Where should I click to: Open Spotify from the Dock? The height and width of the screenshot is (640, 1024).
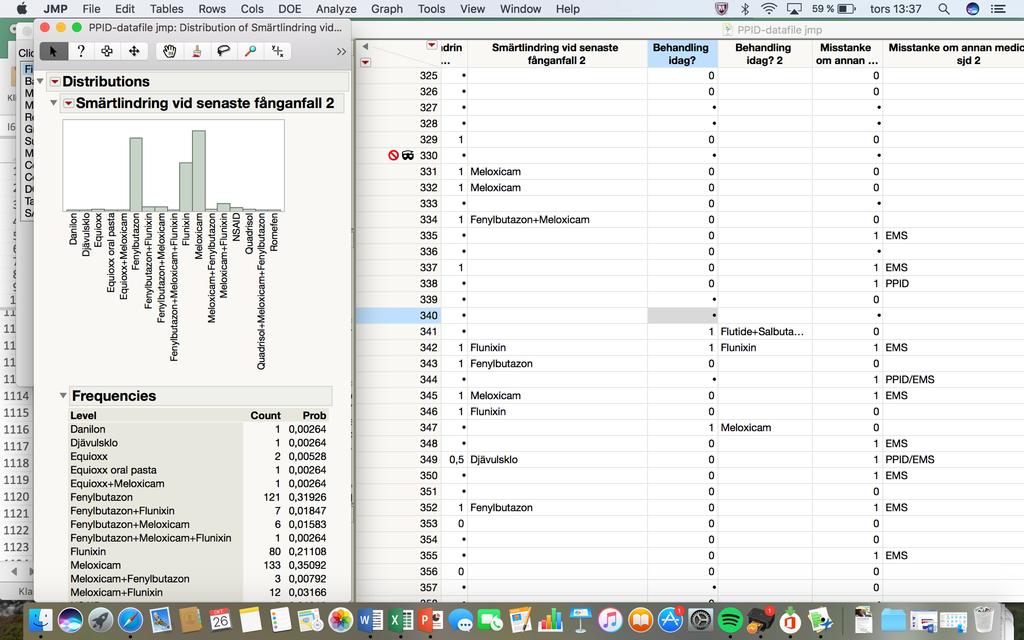coord(730,620)
